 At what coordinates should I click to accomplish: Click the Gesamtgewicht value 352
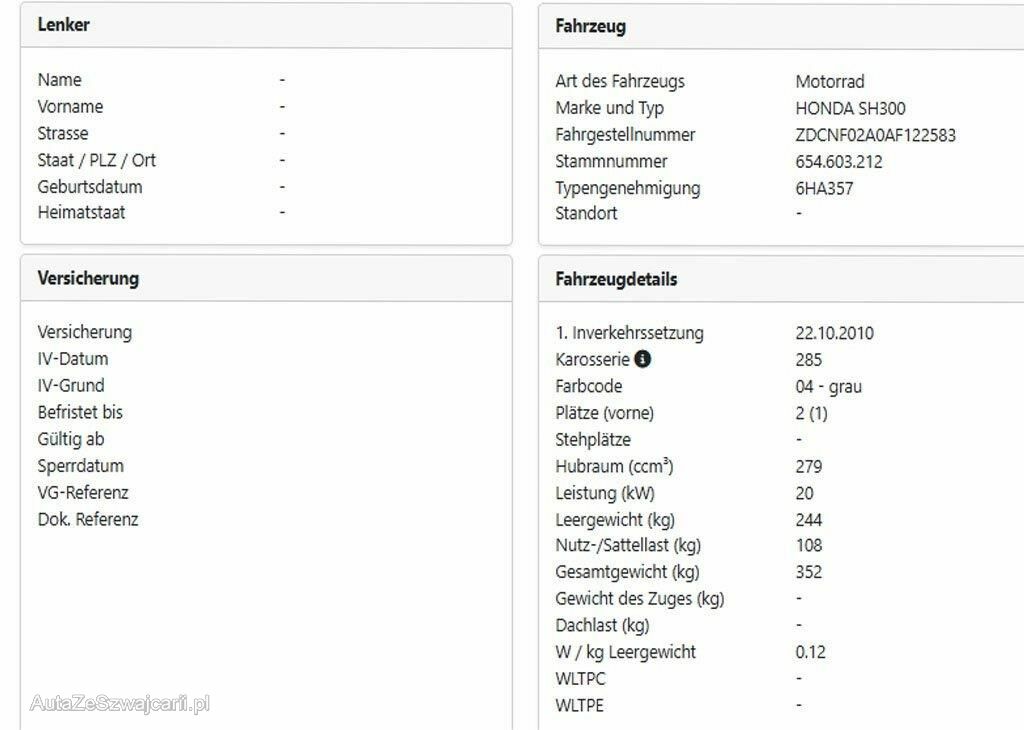(x=809, y=572)
